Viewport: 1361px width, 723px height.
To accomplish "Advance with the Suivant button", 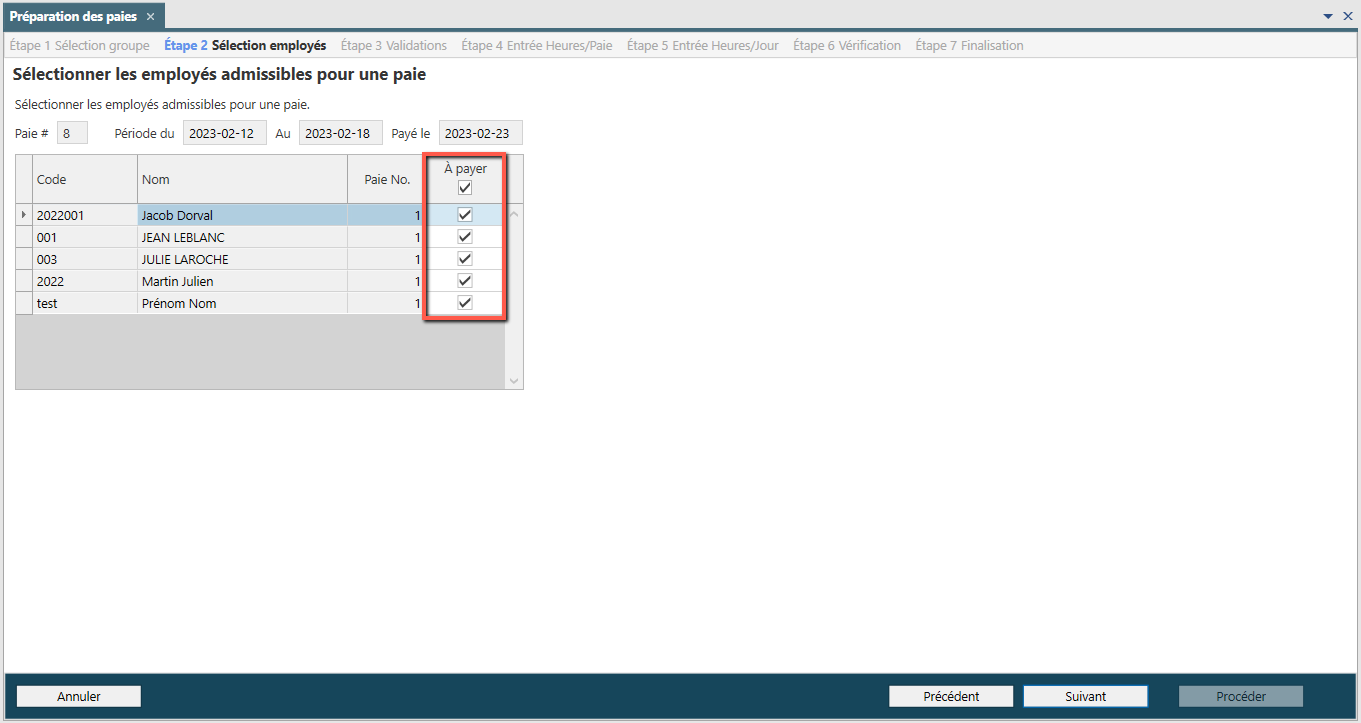I will (x=1086, y=696).
